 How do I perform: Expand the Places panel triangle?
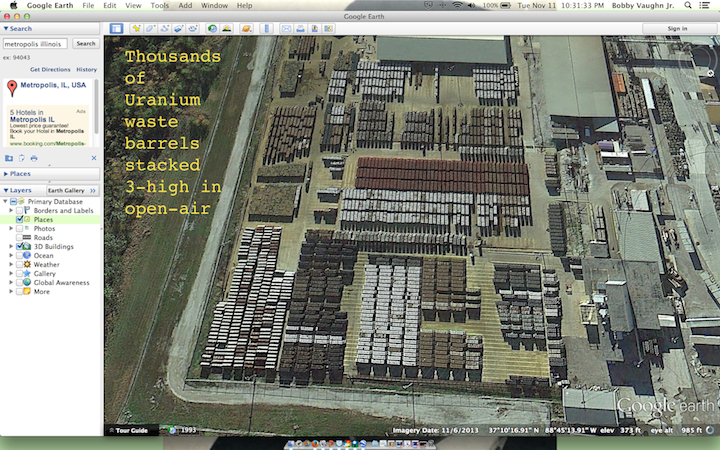pos(6,174)
